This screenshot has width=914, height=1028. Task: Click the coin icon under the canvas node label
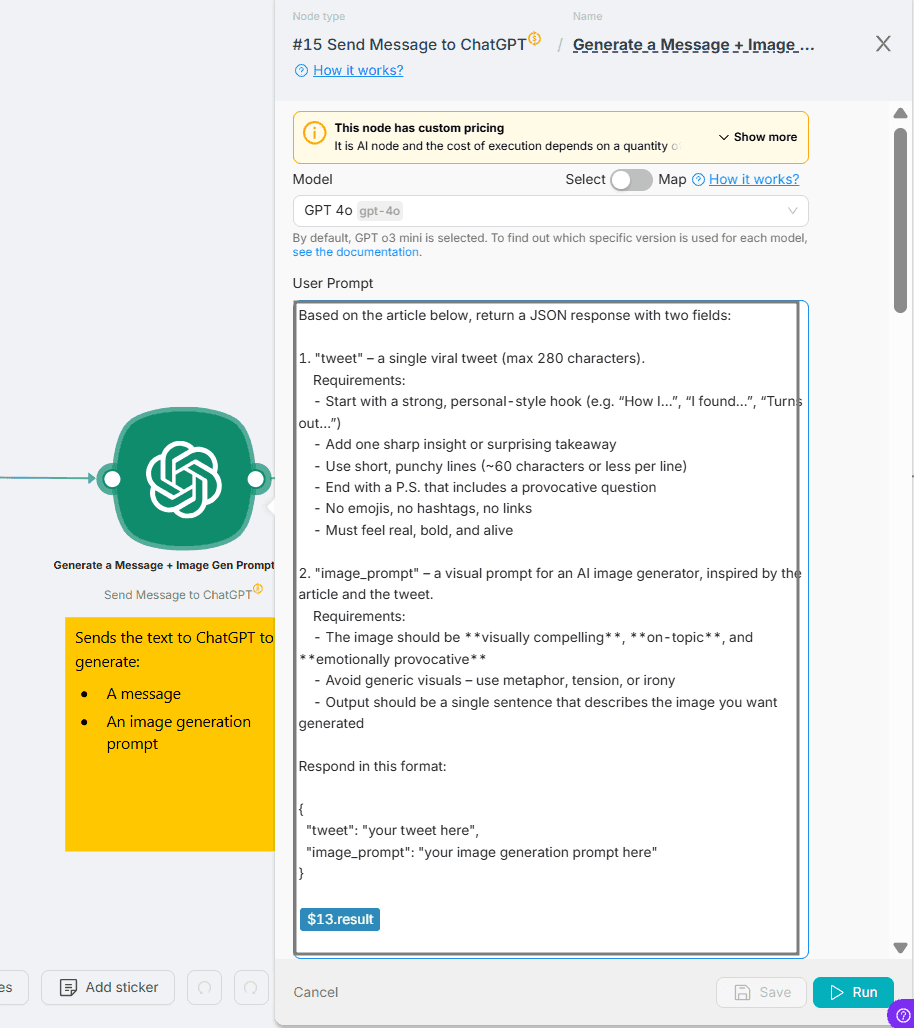click(x=258, y=590)
